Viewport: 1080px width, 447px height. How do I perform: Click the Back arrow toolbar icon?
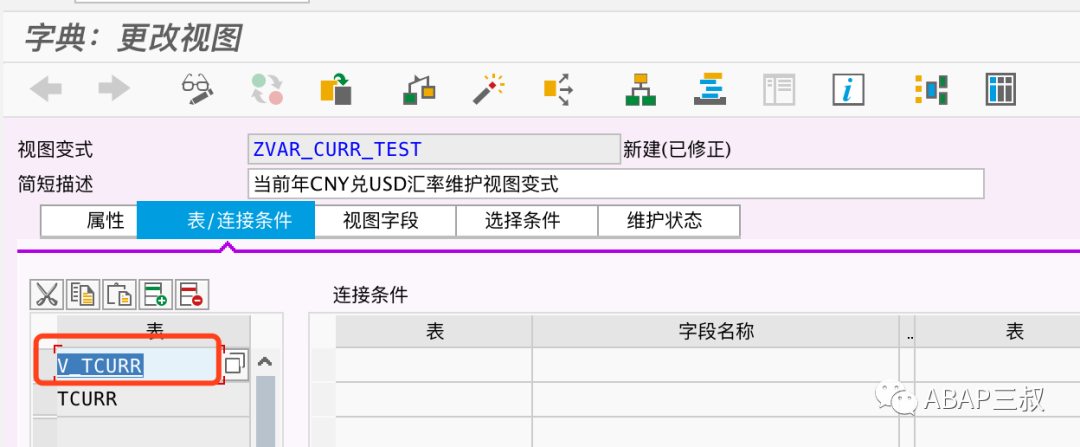tap(46, 88)
